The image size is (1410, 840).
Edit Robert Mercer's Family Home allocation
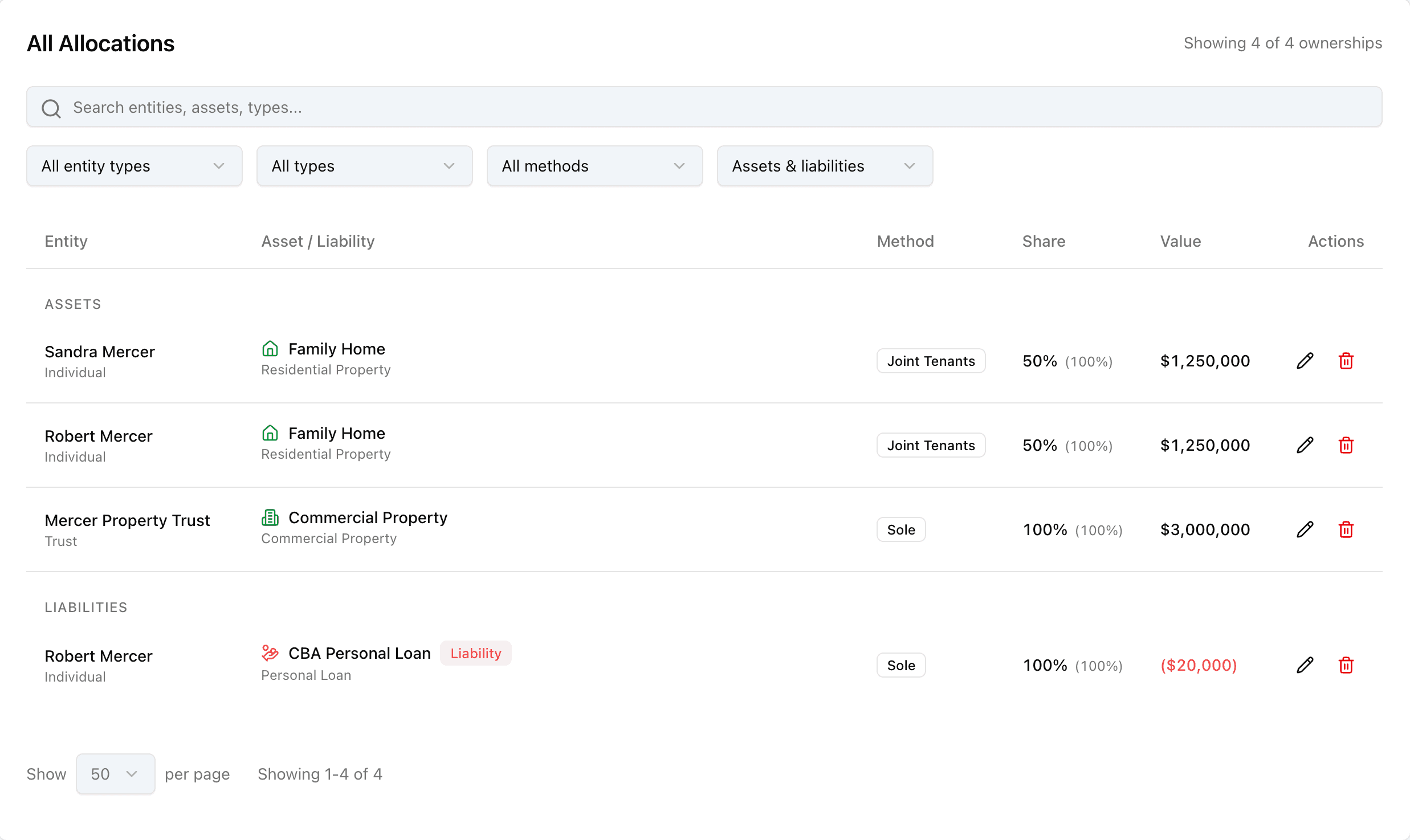point(1305,445)
